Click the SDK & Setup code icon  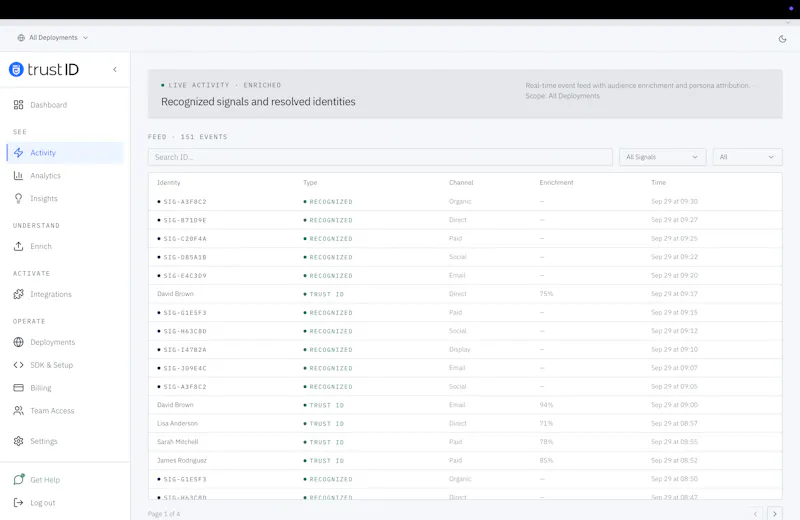click(x=18, y=365)
